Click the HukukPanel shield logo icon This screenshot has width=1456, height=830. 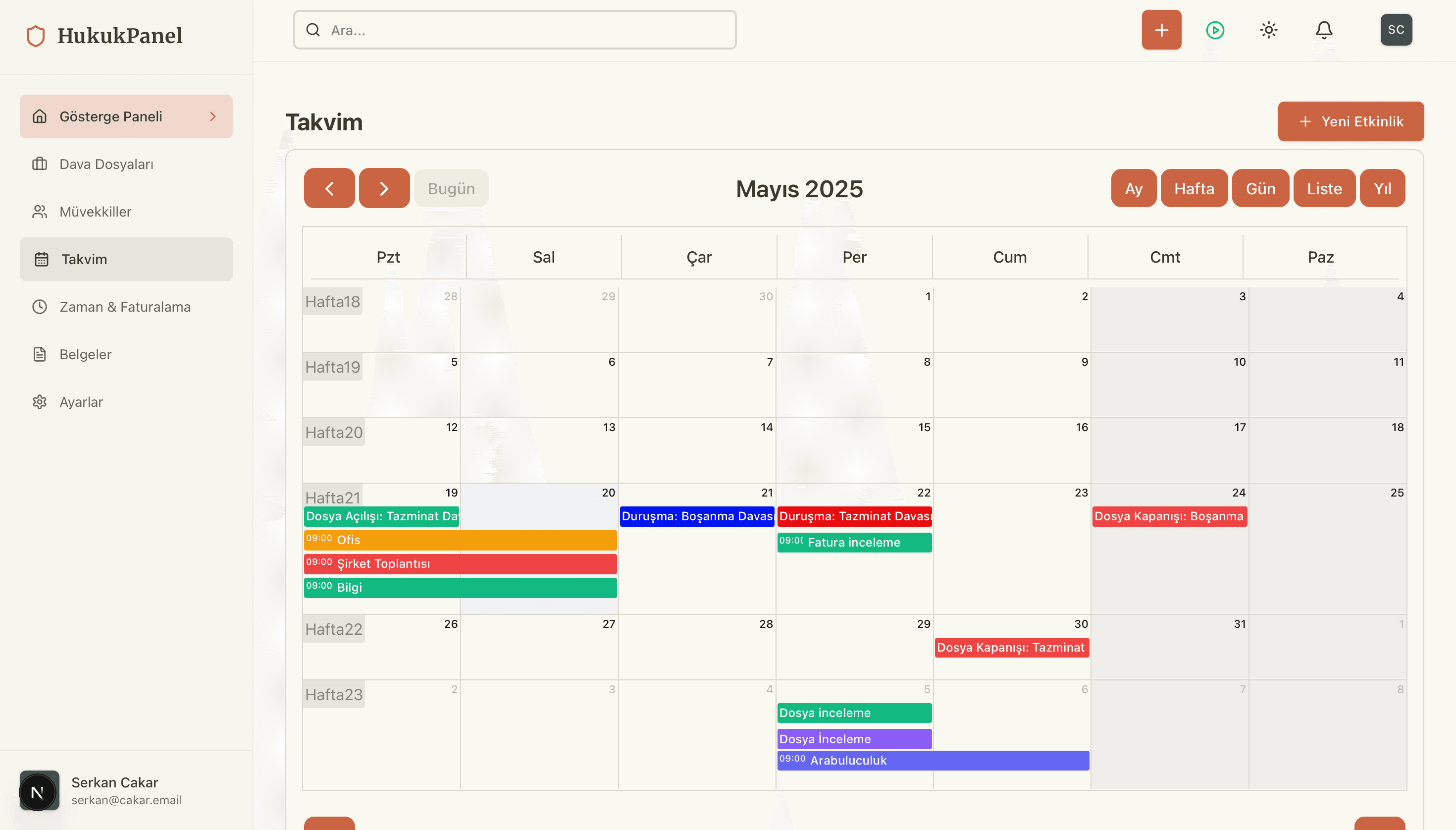click(35, 35)
